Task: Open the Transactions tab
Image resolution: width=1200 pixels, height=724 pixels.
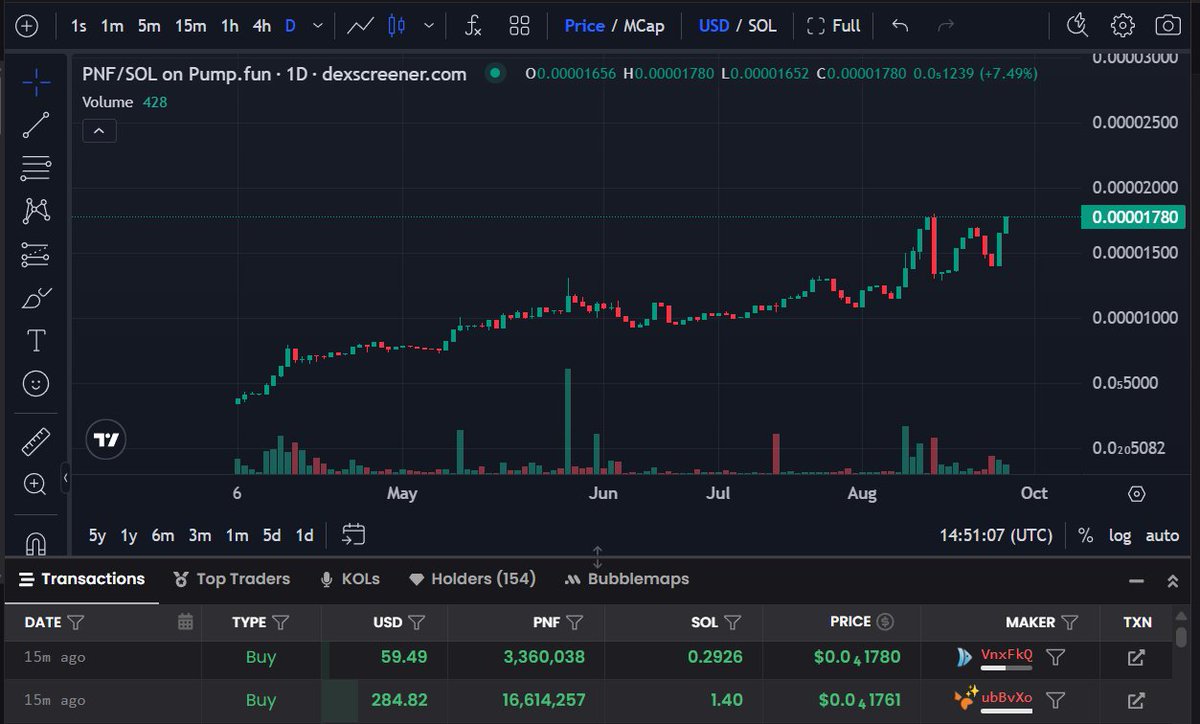Action: [x=82, y=579]
